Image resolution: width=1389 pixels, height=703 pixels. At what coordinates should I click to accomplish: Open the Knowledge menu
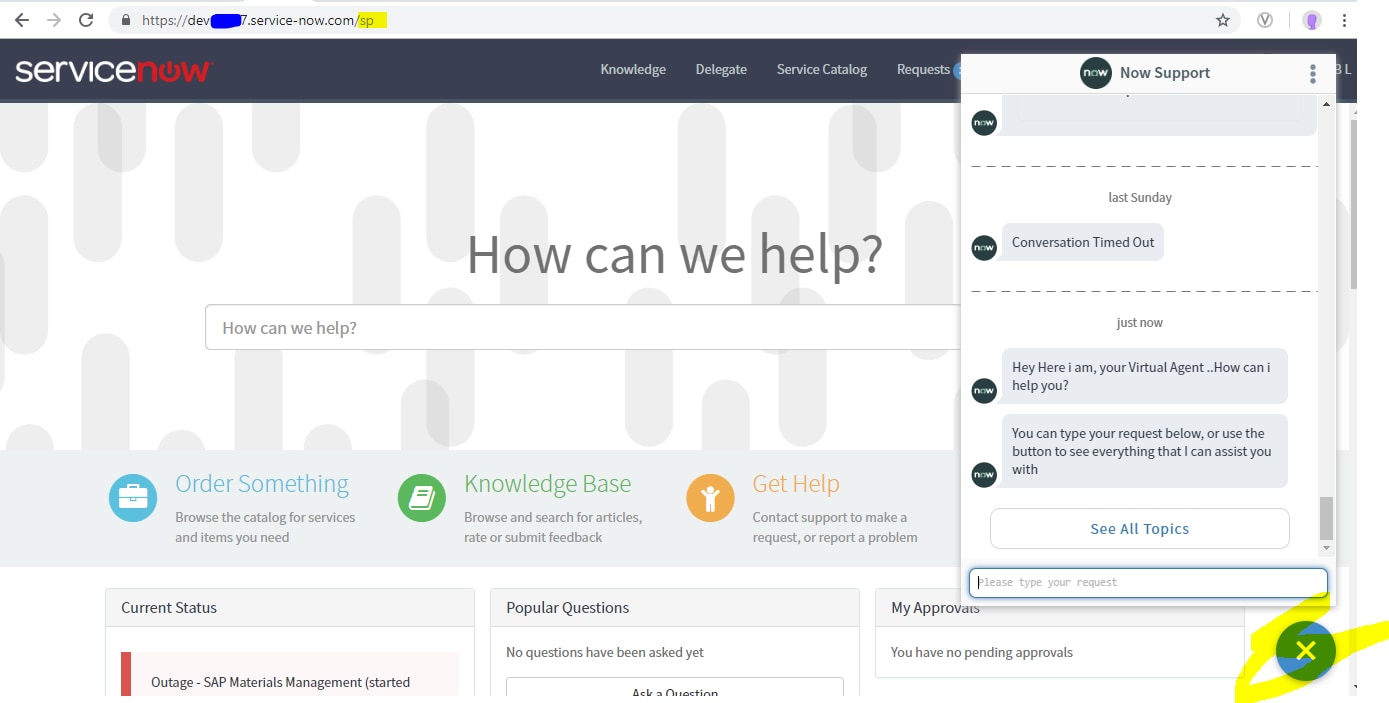pyautogui.click(x=632, y=70)
